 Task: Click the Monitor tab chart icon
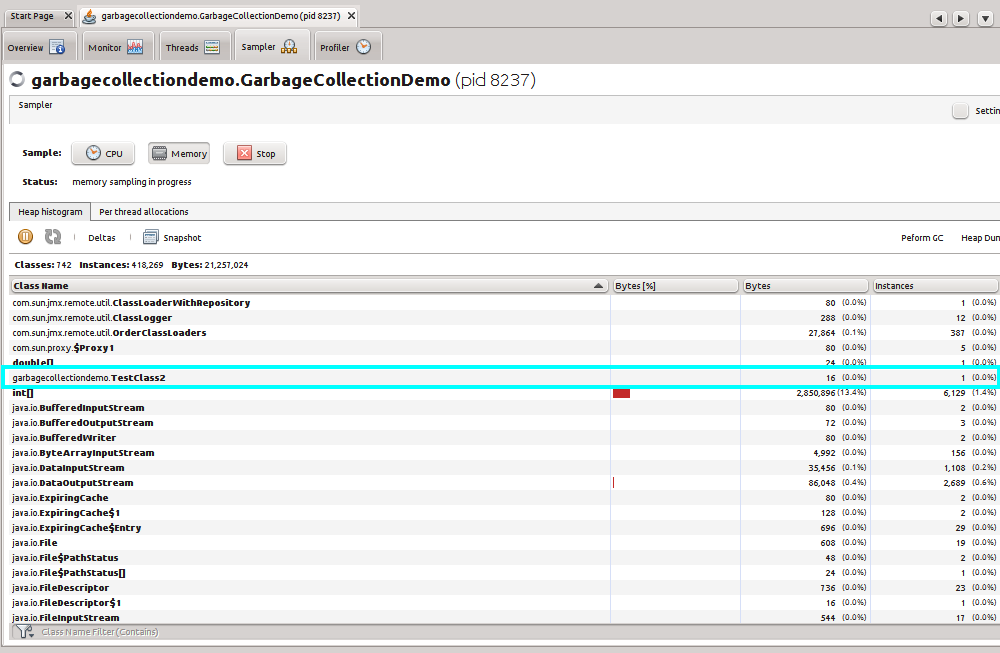point(135,47)
